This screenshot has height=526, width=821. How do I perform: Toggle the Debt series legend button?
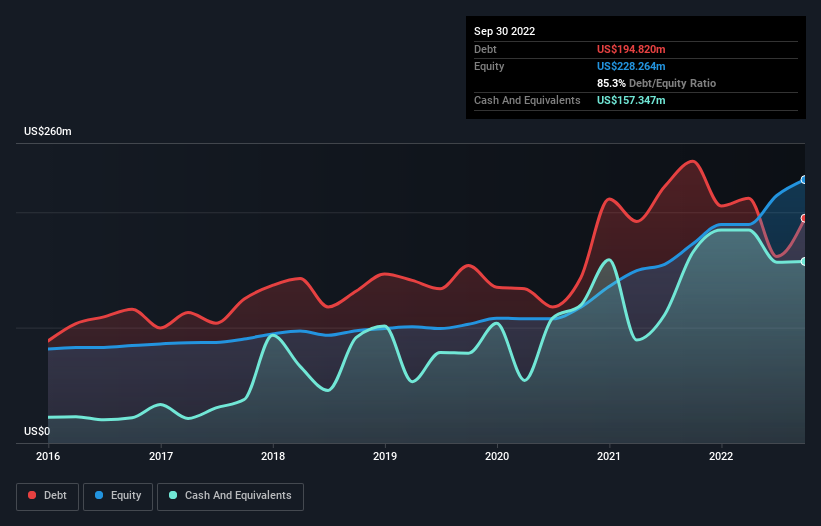(48, 496)
